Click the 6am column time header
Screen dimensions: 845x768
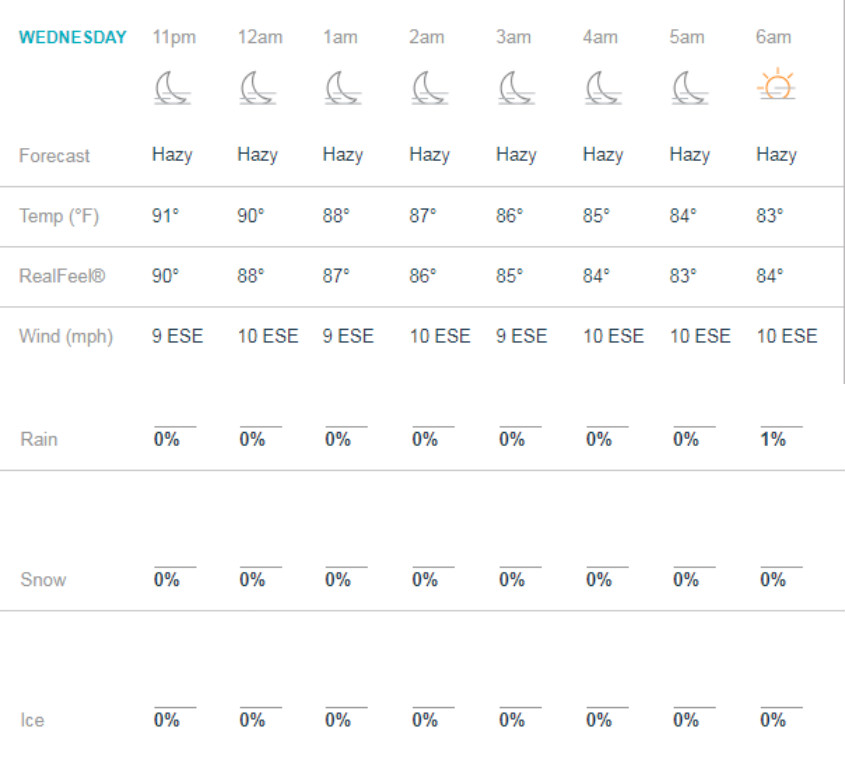coord(773,37)
